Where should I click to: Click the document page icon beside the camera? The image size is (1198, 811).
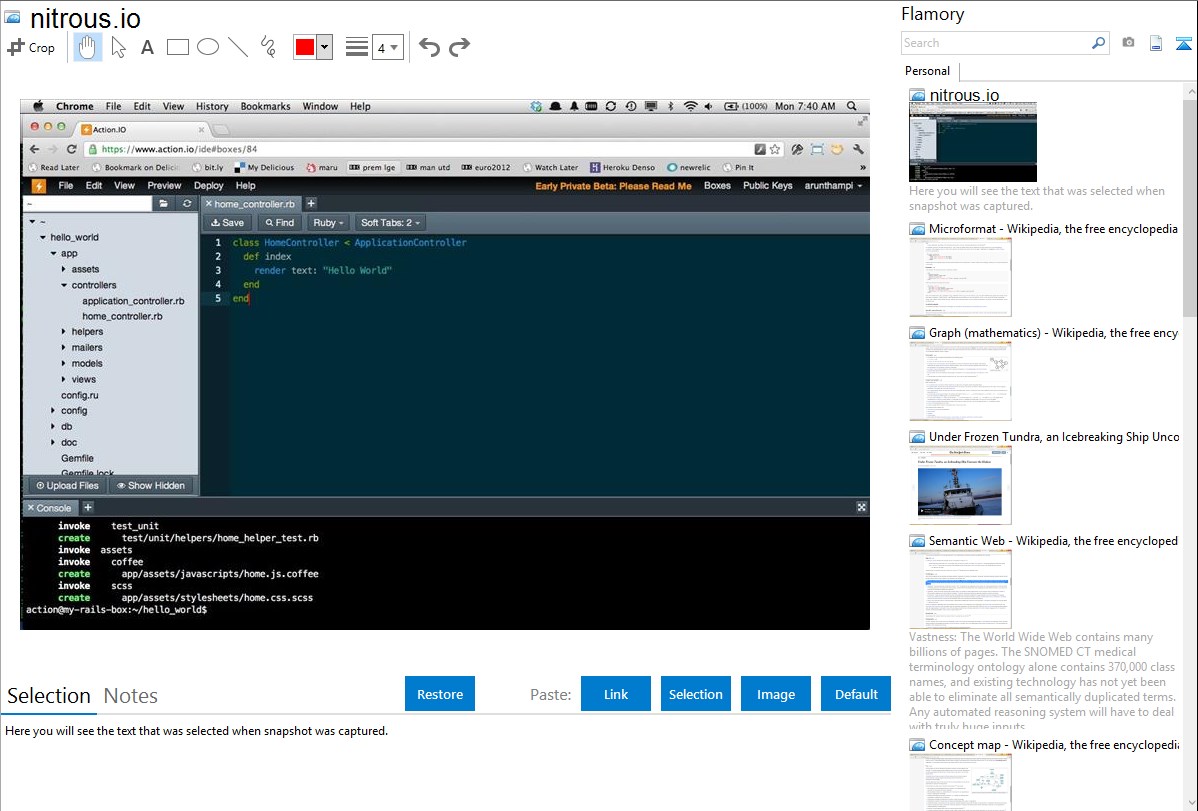[x=1156, y=43]
